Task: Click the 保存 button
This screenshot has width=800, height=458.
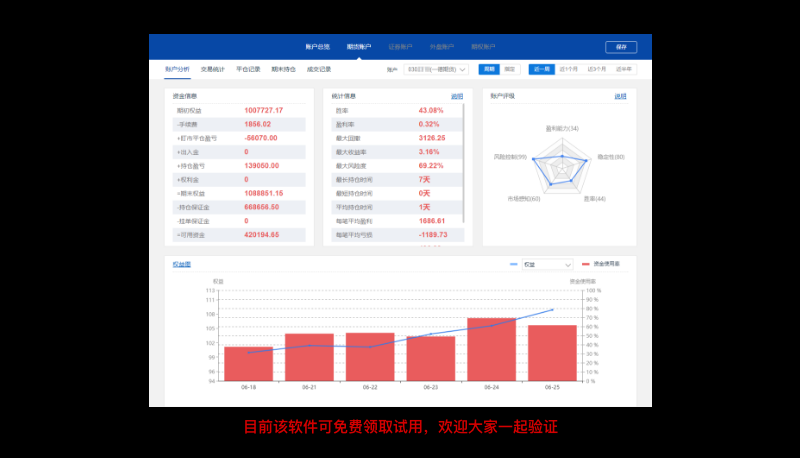Action: tap(621, 47)
